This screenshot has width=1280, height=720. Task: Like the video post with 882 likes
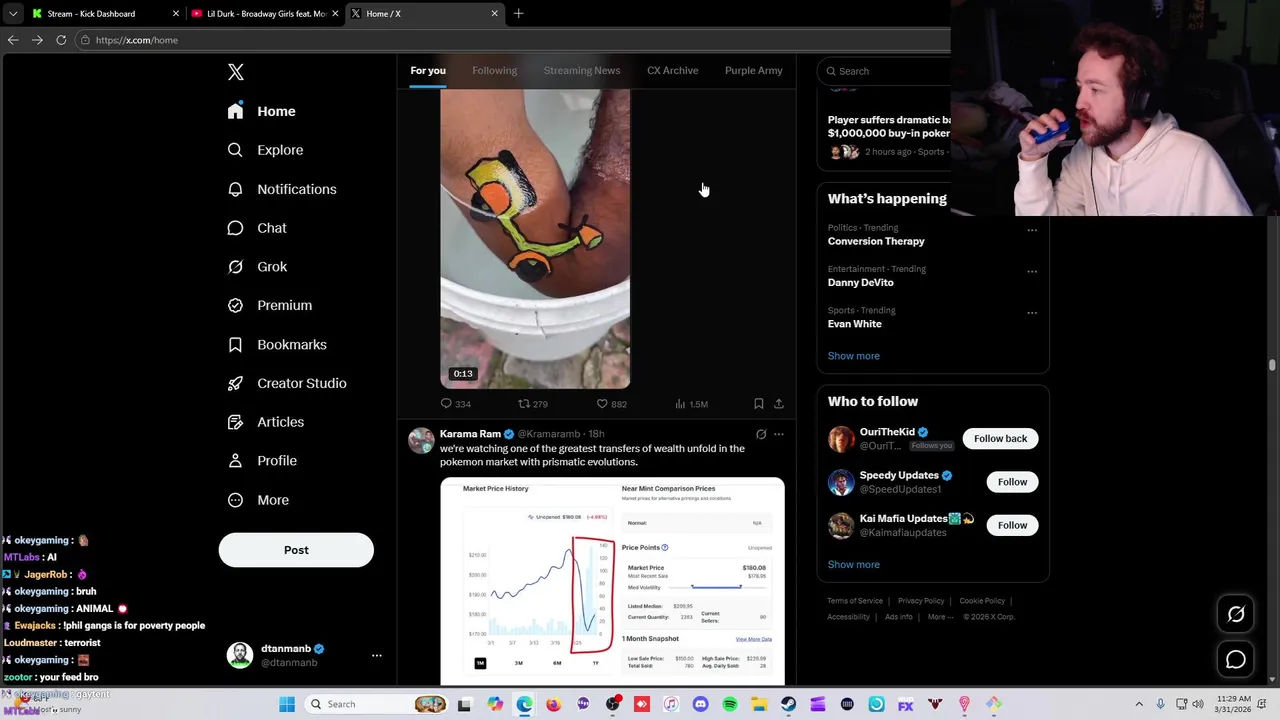611,404
